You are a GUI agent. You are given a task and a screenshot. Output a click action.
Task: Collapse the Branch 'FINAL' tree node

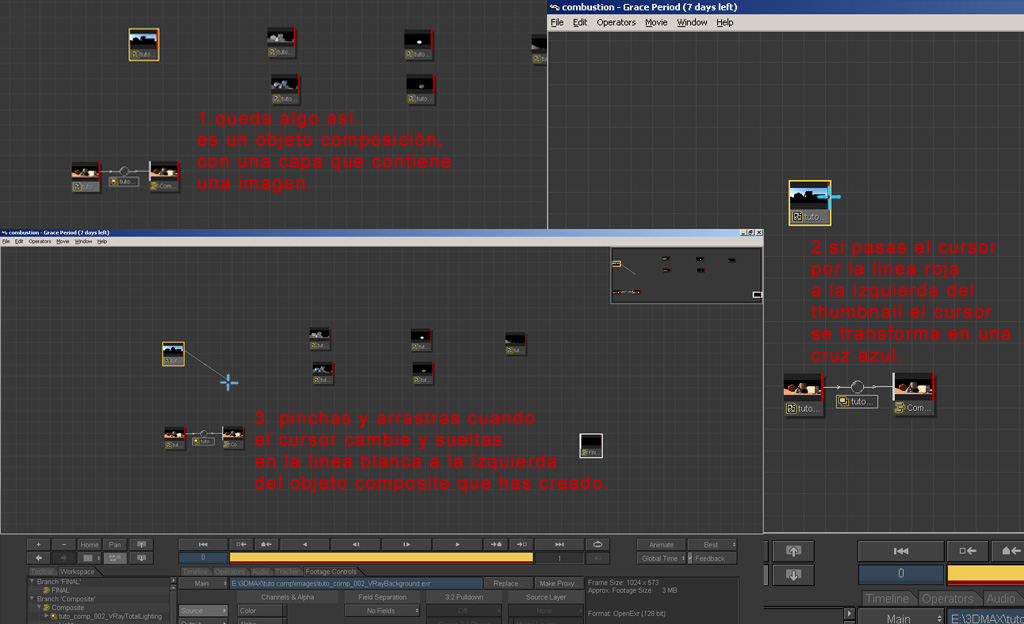[x=32, y=581]
